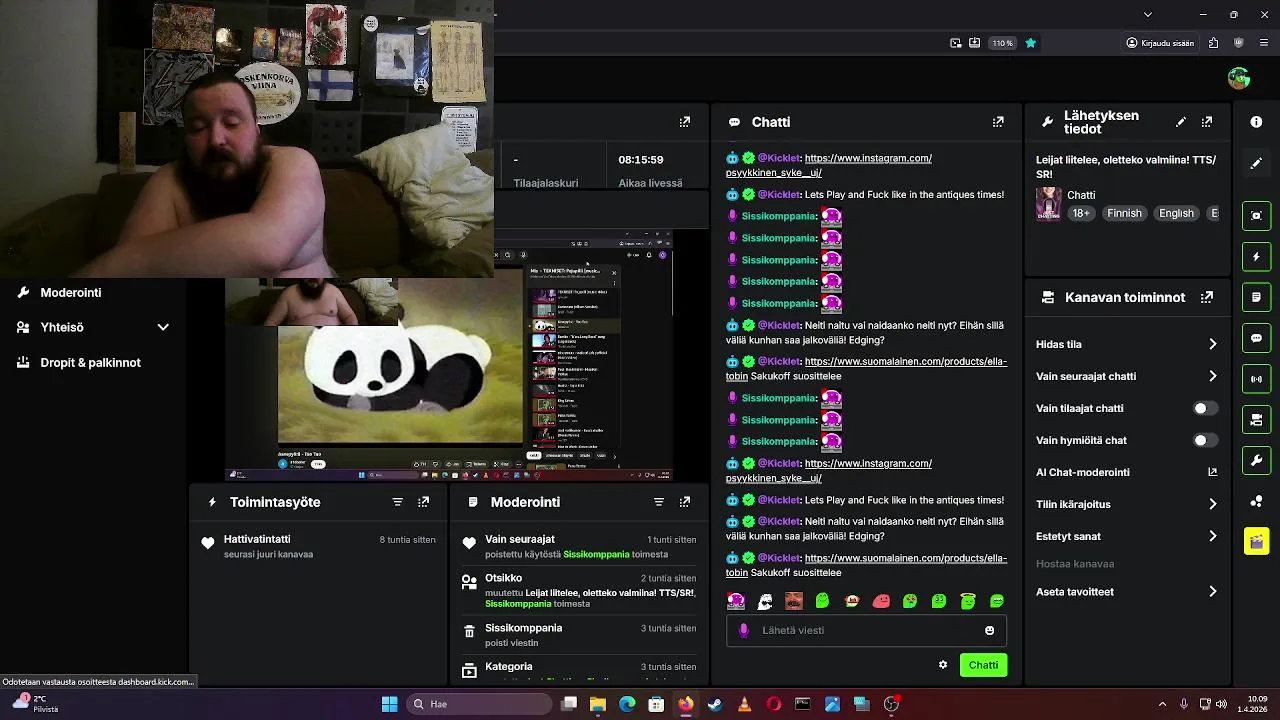Viewport: 1280px width, 720px height.
Task: Pop out the Lähetyksen tiedot panel
Action: coord(1207,122)
